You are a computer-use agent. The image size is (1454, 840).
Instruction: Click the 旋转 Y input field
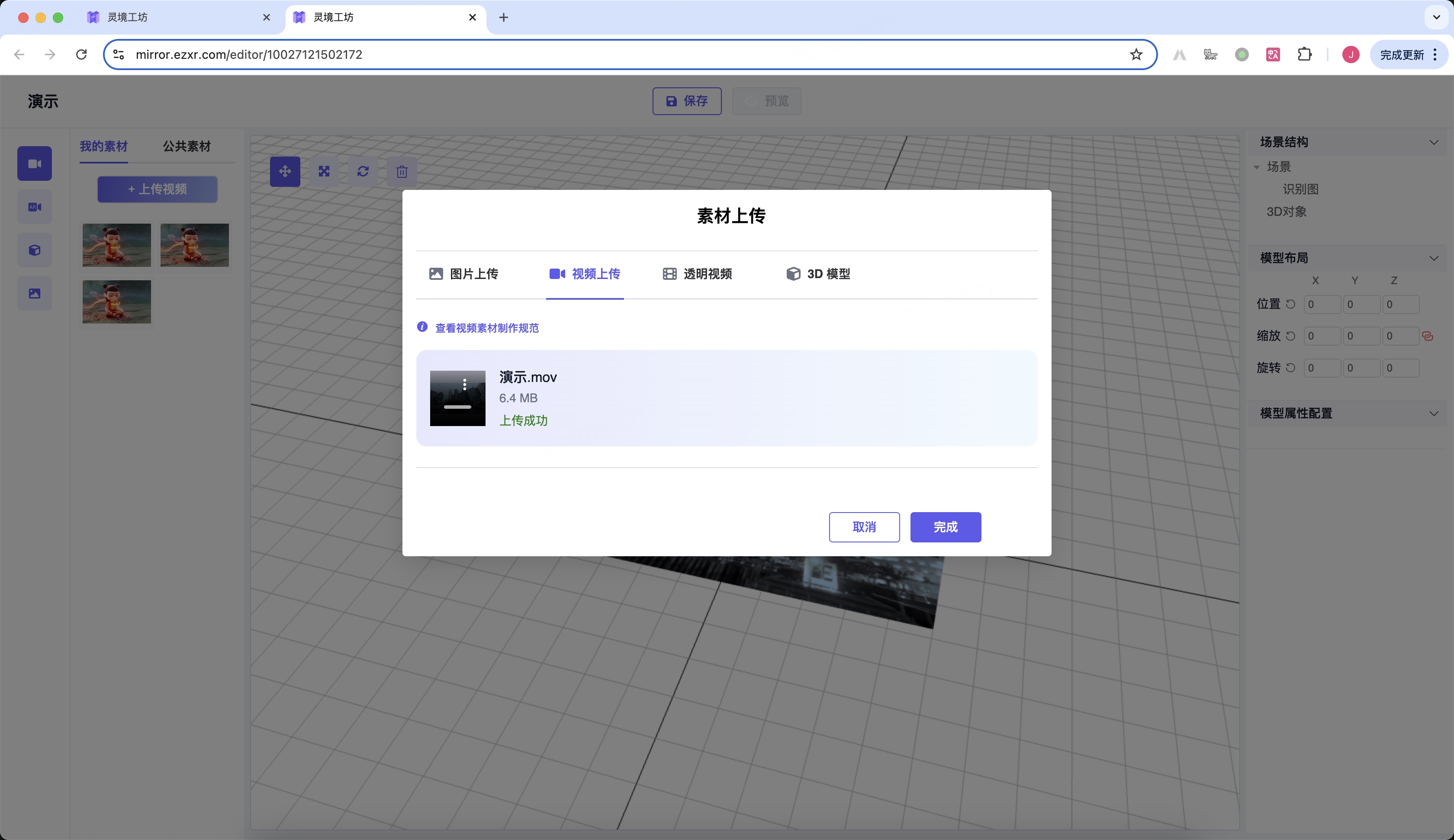[x=1361, y=368]
